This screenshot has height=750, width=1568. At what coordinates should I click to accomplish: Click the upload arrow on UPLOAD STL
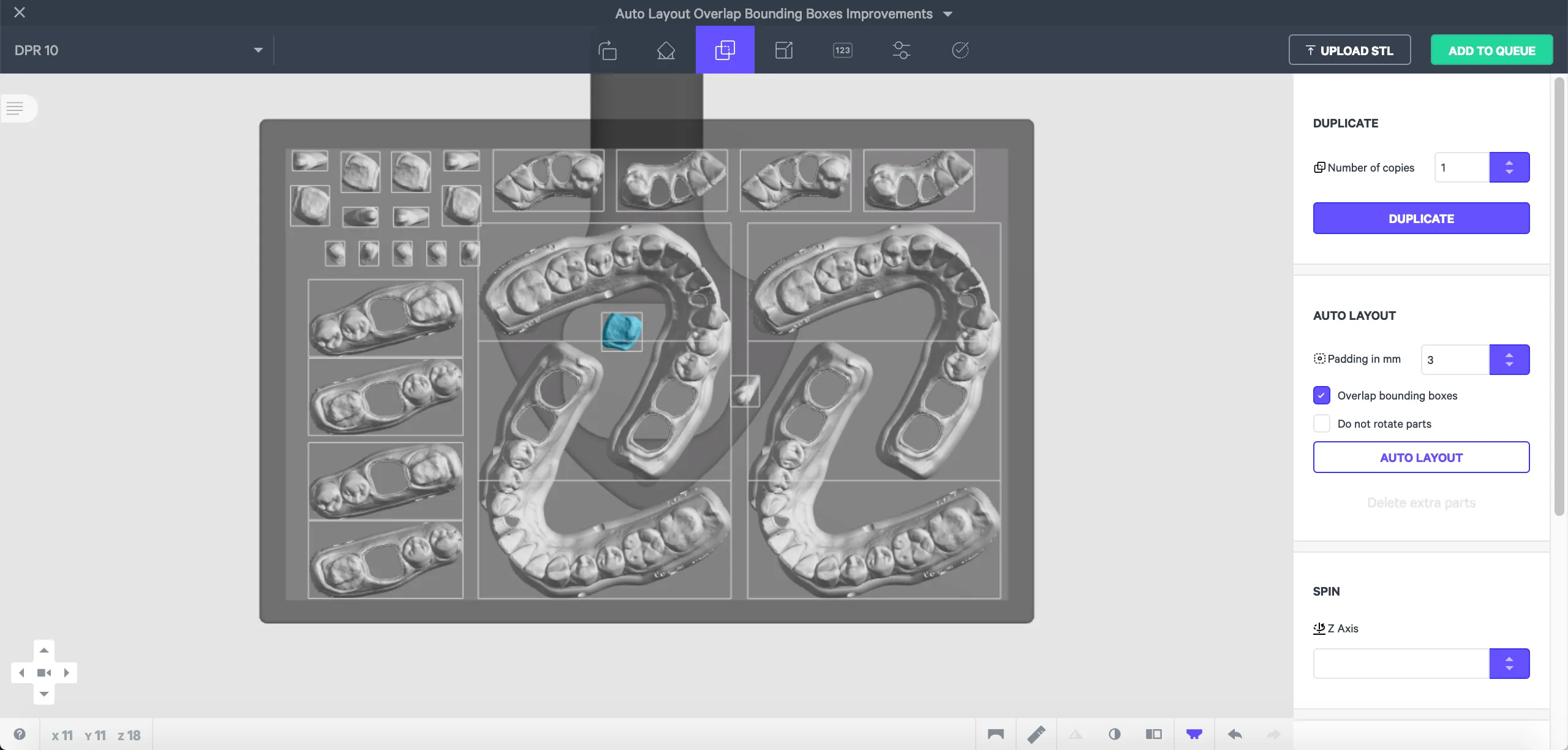pyautogui.click(x=1310, y=50)
